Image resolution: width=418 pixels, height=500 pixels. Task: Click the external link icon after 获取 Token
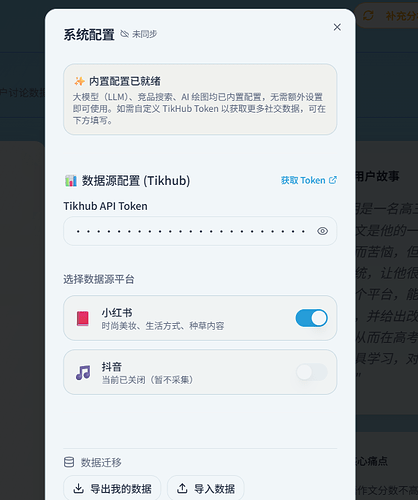tap(333, 180)
